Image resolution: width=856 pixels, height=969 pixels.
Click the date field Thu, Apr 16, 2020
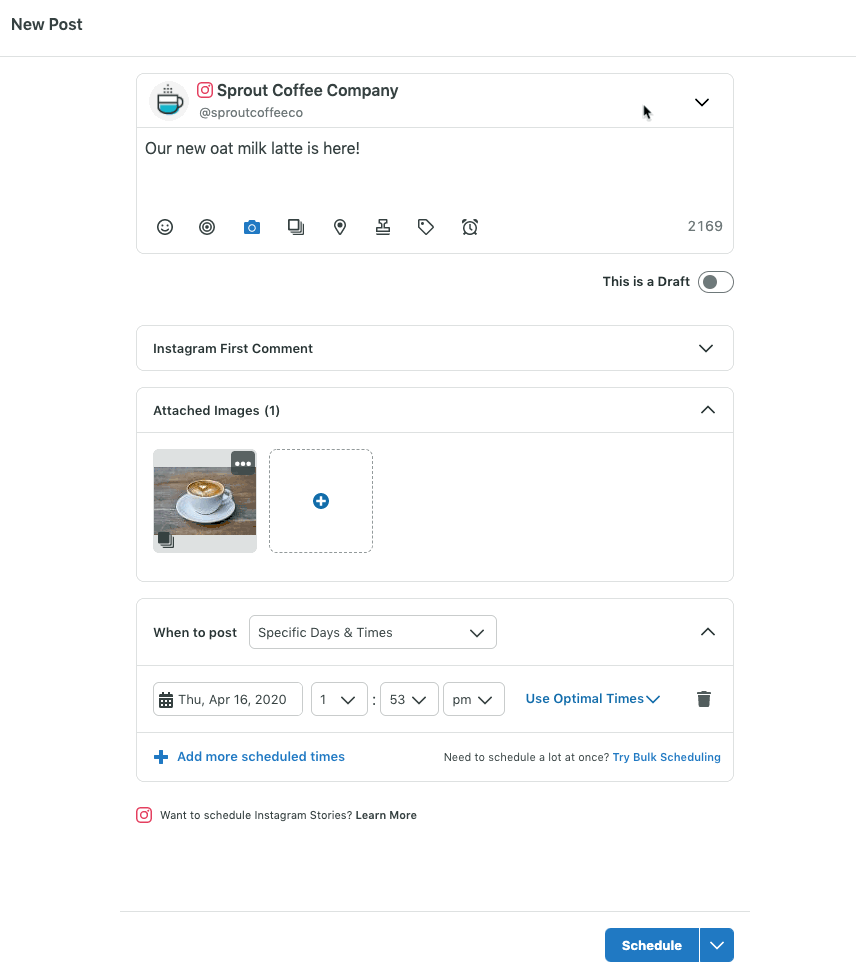[229, 699]
